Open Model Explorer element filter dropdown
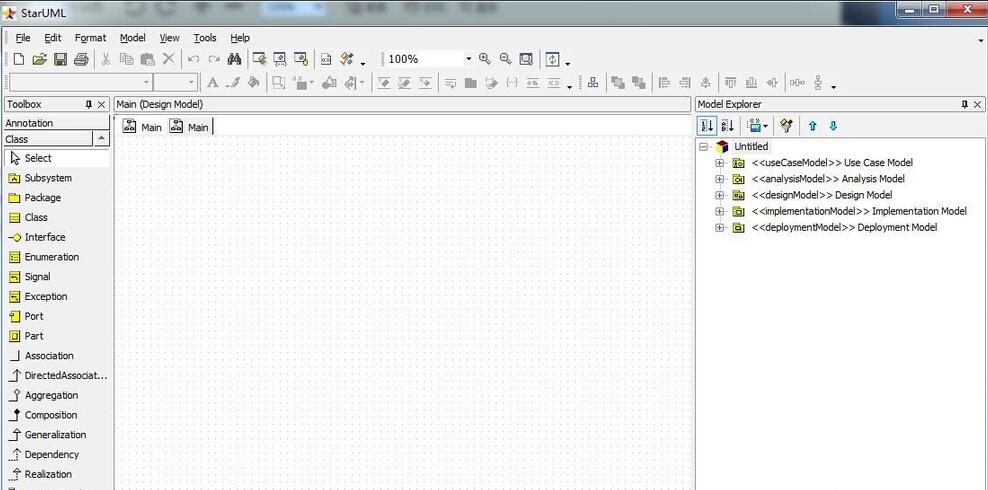 coord(757,126)
